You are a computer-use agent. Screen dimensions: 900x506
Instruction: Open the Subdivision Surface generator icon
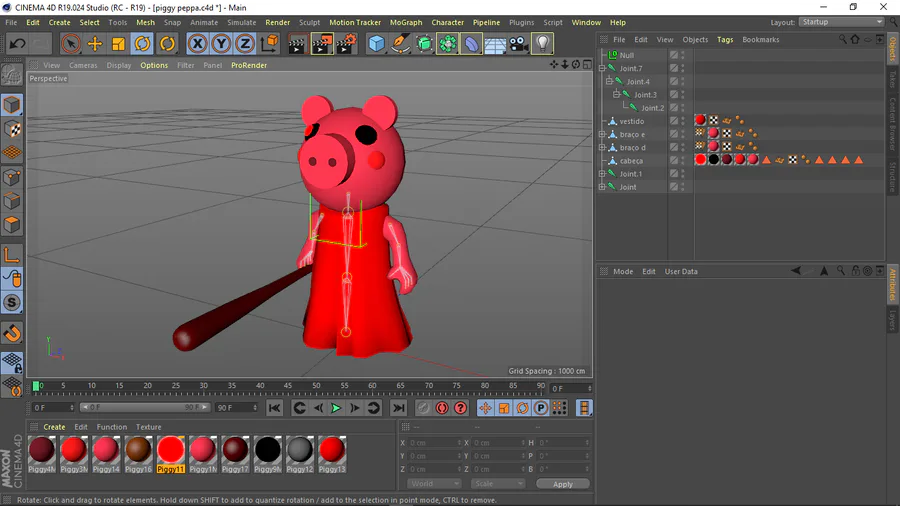pos(424,44)
